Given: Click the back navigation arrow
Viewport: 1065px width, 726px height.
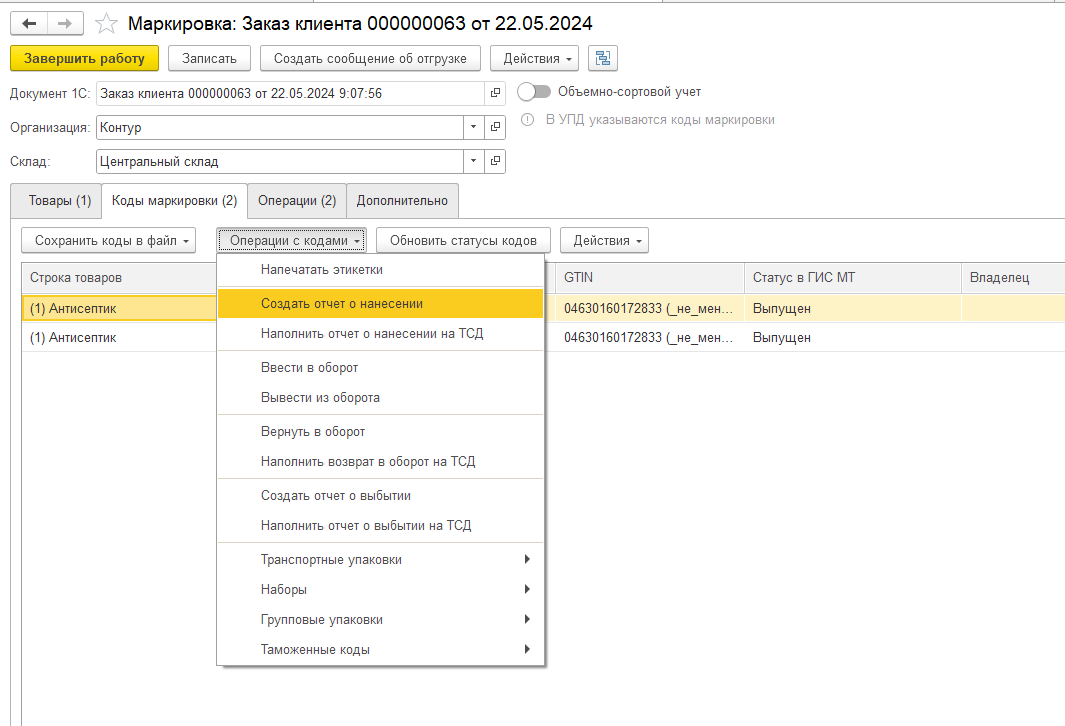Looking at the screenshot, I should 29,23.
